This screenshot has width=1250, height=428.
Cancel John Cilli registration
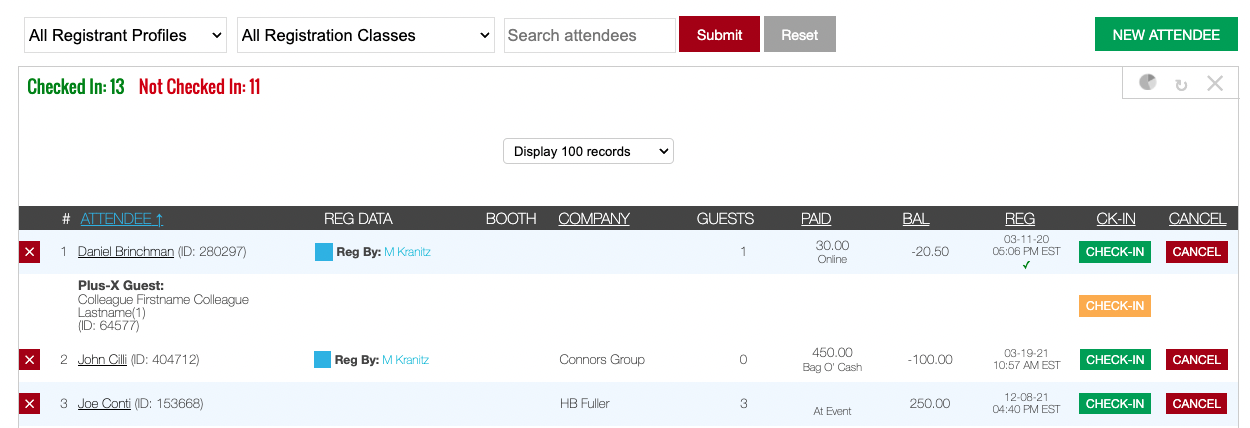[x=1196, y=360]
